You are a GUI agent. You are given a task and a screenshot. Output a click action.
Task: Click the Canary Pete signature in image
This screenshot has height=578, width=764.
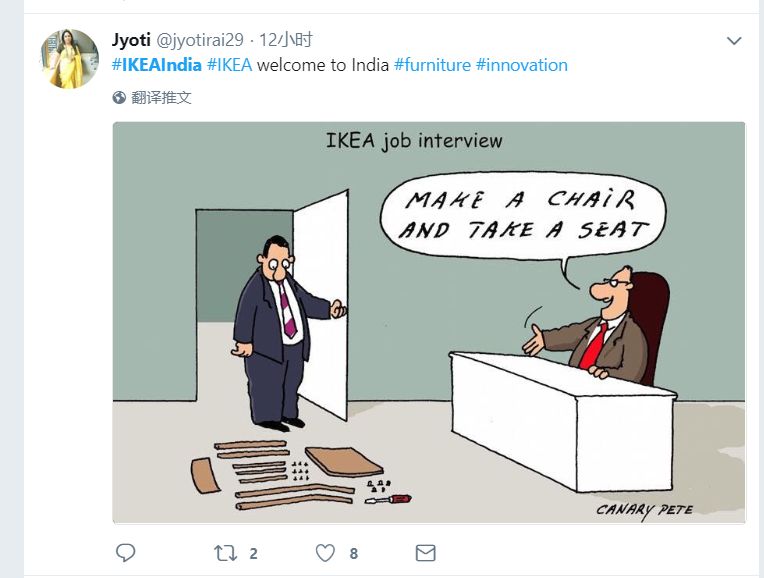644,510
